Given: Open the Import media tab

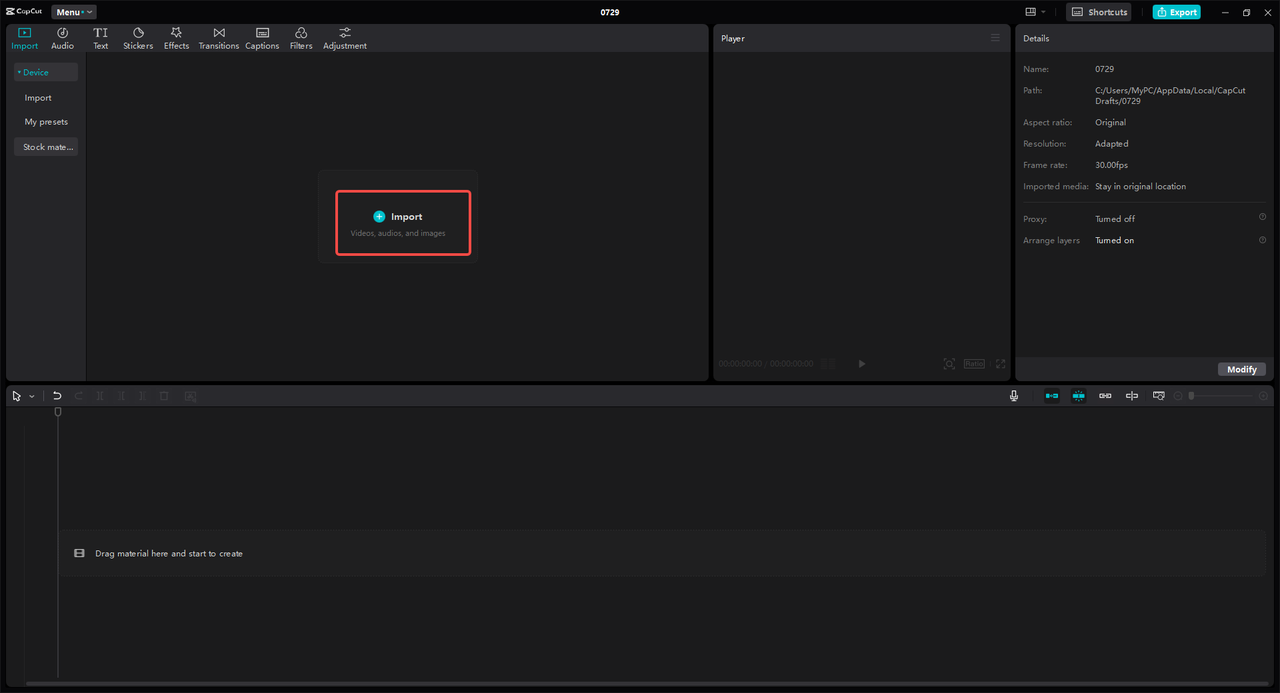Looking at the screenshot, I should tap(25, 38).
